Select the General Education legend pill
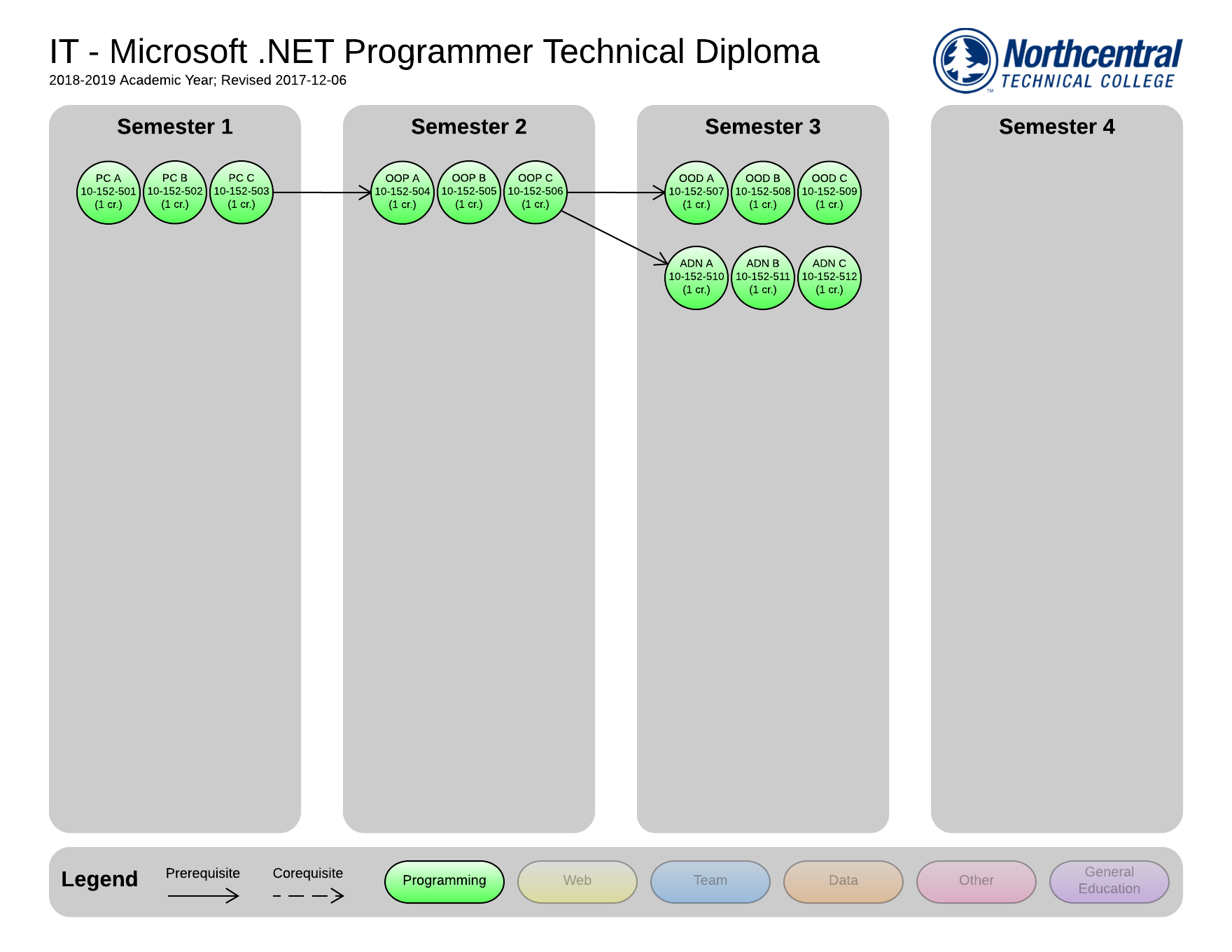The image size is (1232, 952). pyautogui.click(x=1109, y=881)
